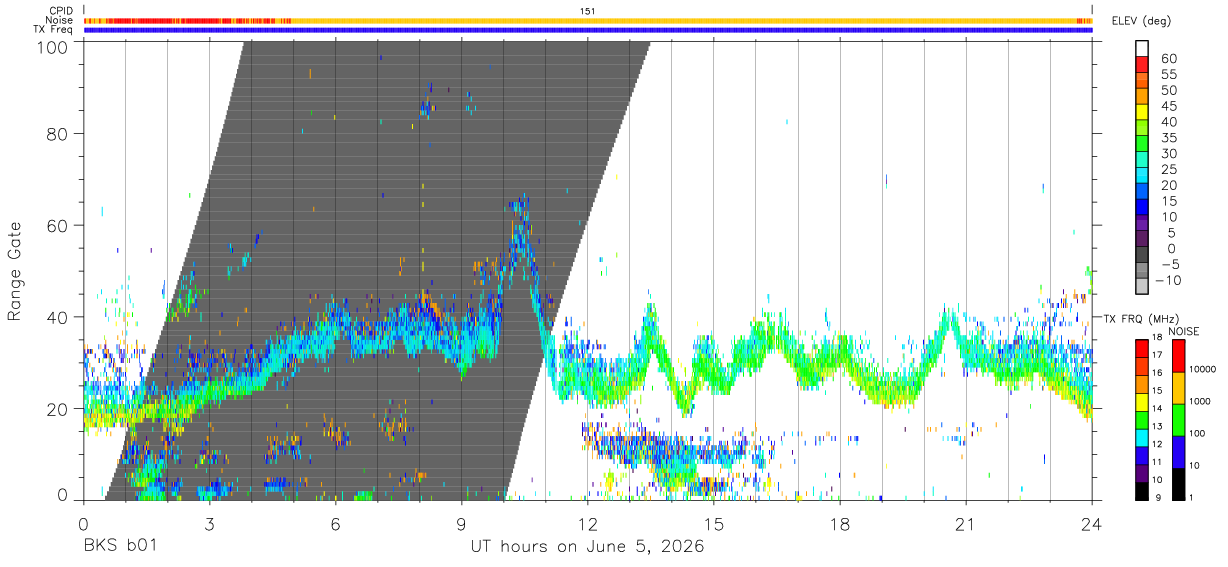Image resolution: width=1228 pixels, height=567 pixels.
Task: Click the x-axis tick label 18
Action: (x=840, y=525)
